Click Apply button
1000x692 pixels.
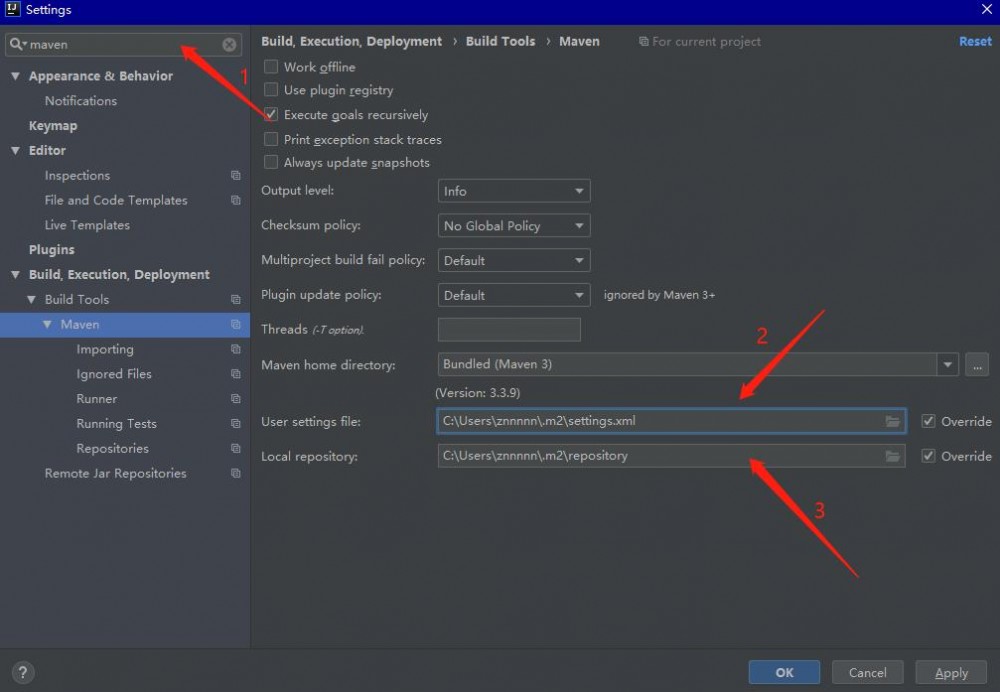[x=951, y=672]
